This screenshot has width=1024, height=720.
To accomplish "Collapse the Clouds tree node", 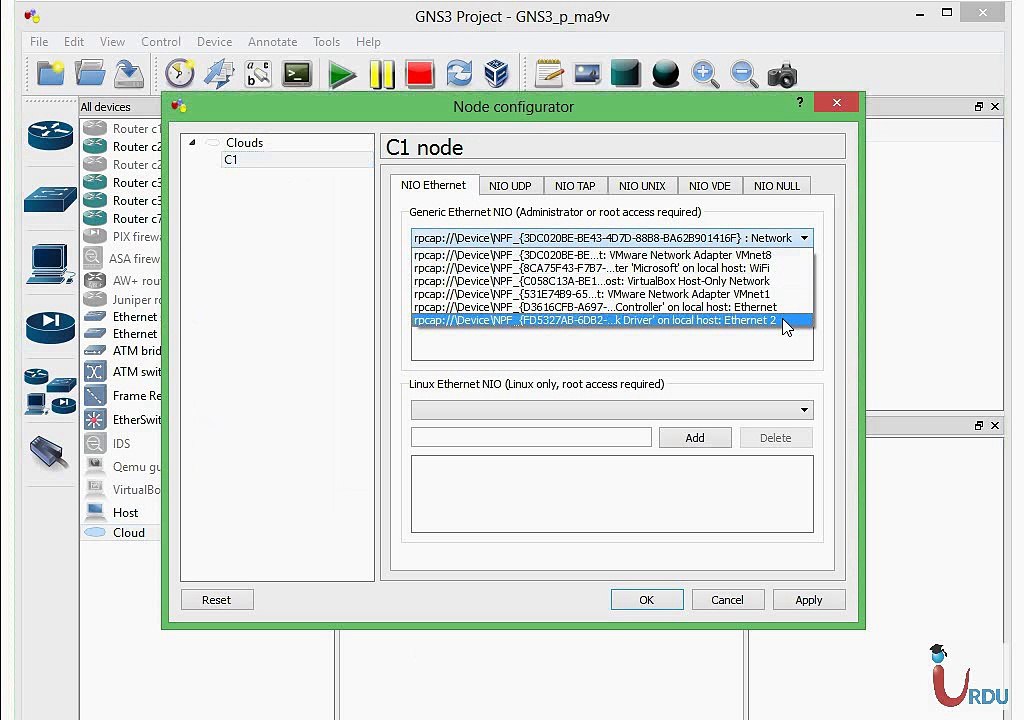I will coord(192,142).
